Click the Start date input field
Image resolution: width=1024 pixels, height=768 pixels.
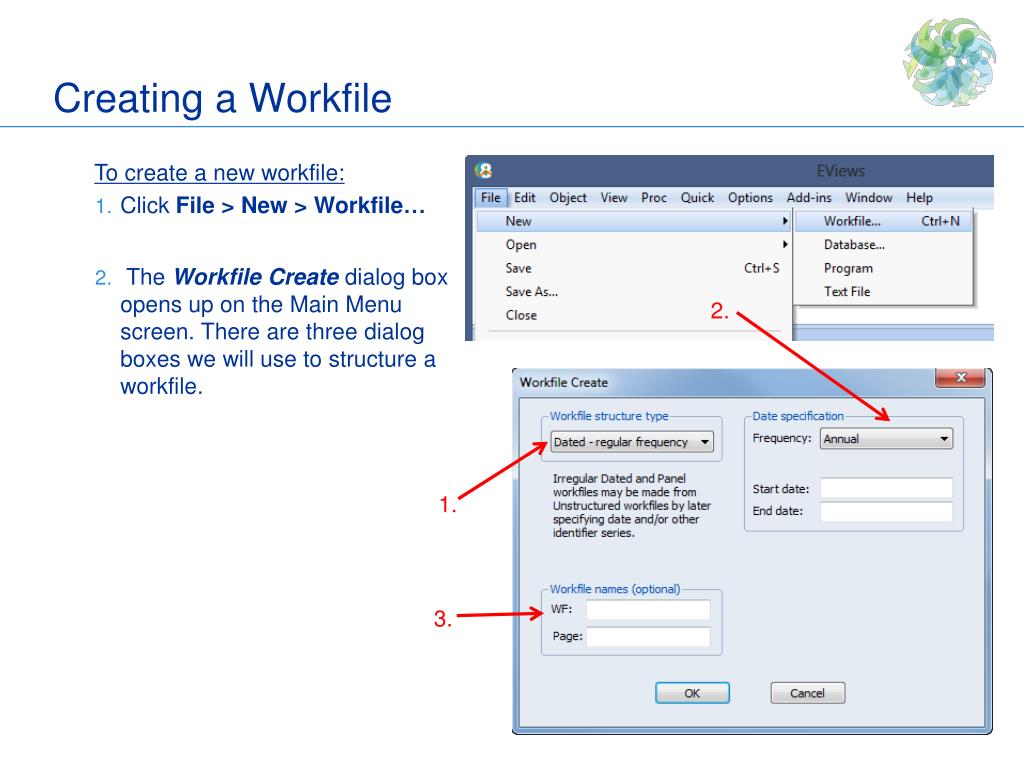(x=886, y=488)
